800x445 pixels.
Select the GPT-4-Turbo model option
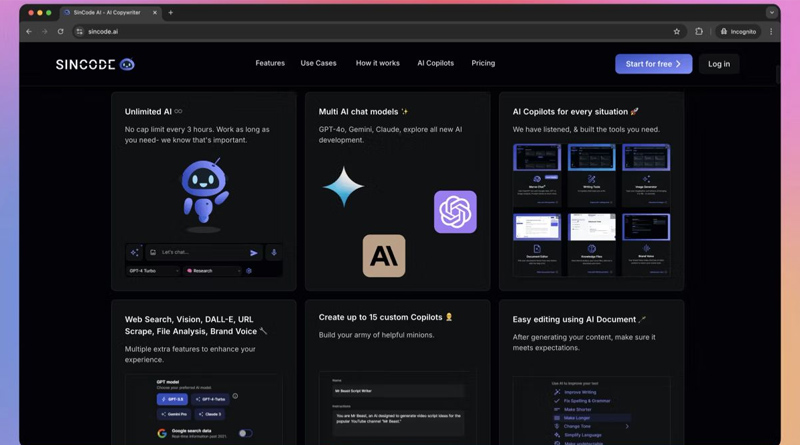[x=210, y=399]
